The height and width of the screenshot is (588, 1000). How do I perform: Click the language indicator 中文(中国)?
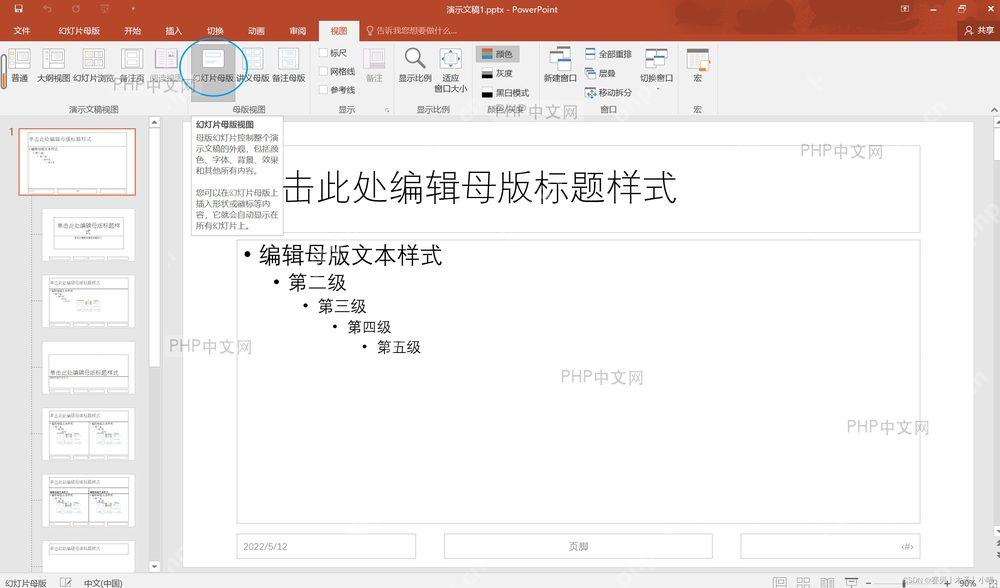coord(103,583)
